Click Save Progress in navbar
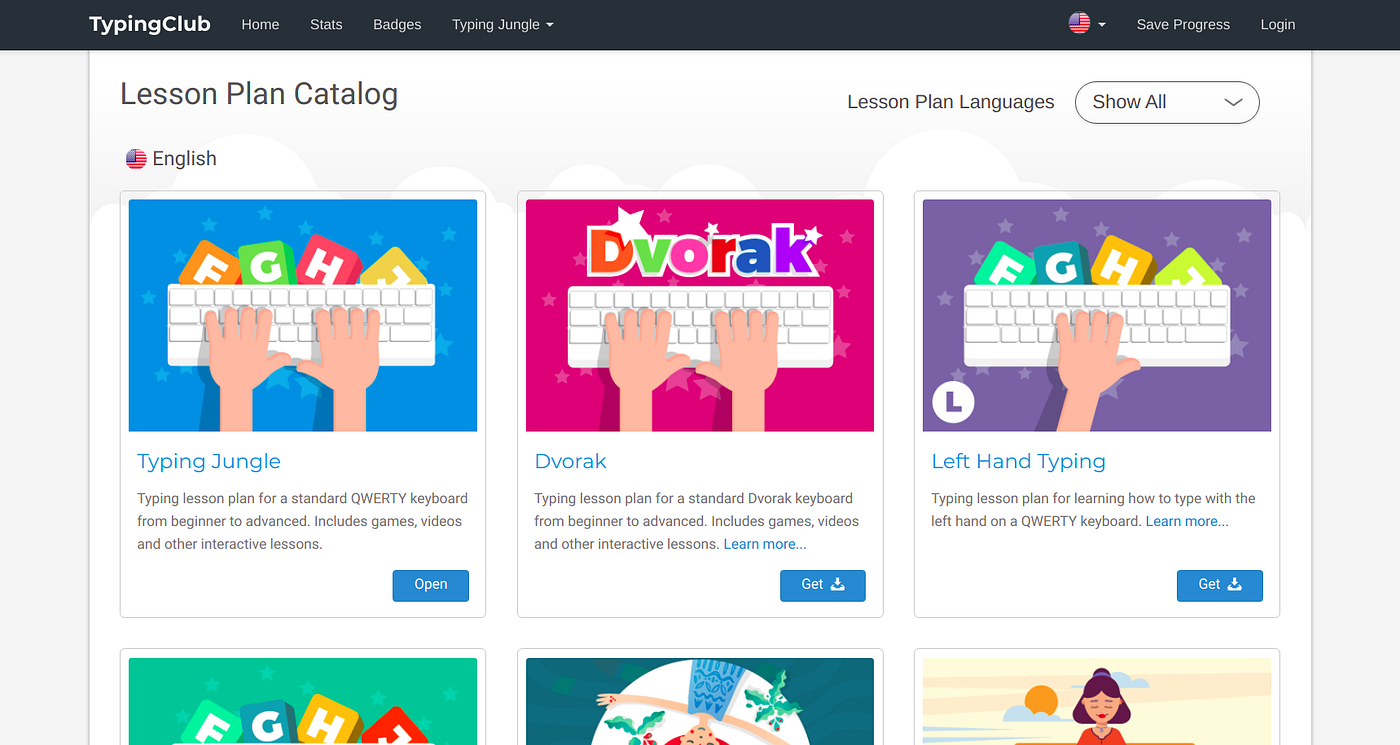This screenshot has height=745, width=1400. [x=1183, y=24]
